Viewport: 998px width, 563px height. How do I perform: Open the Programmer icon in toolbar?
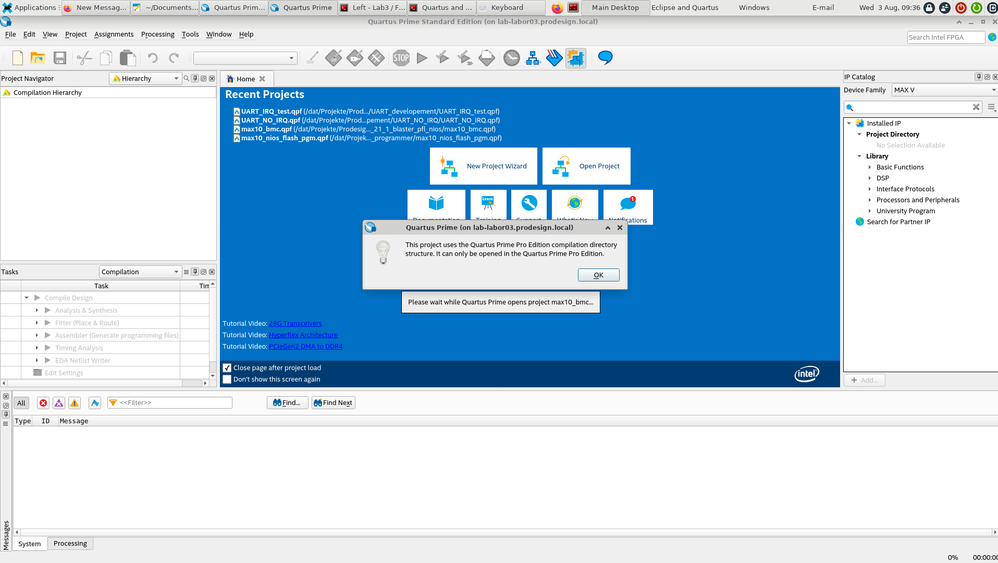coord(554,58)
